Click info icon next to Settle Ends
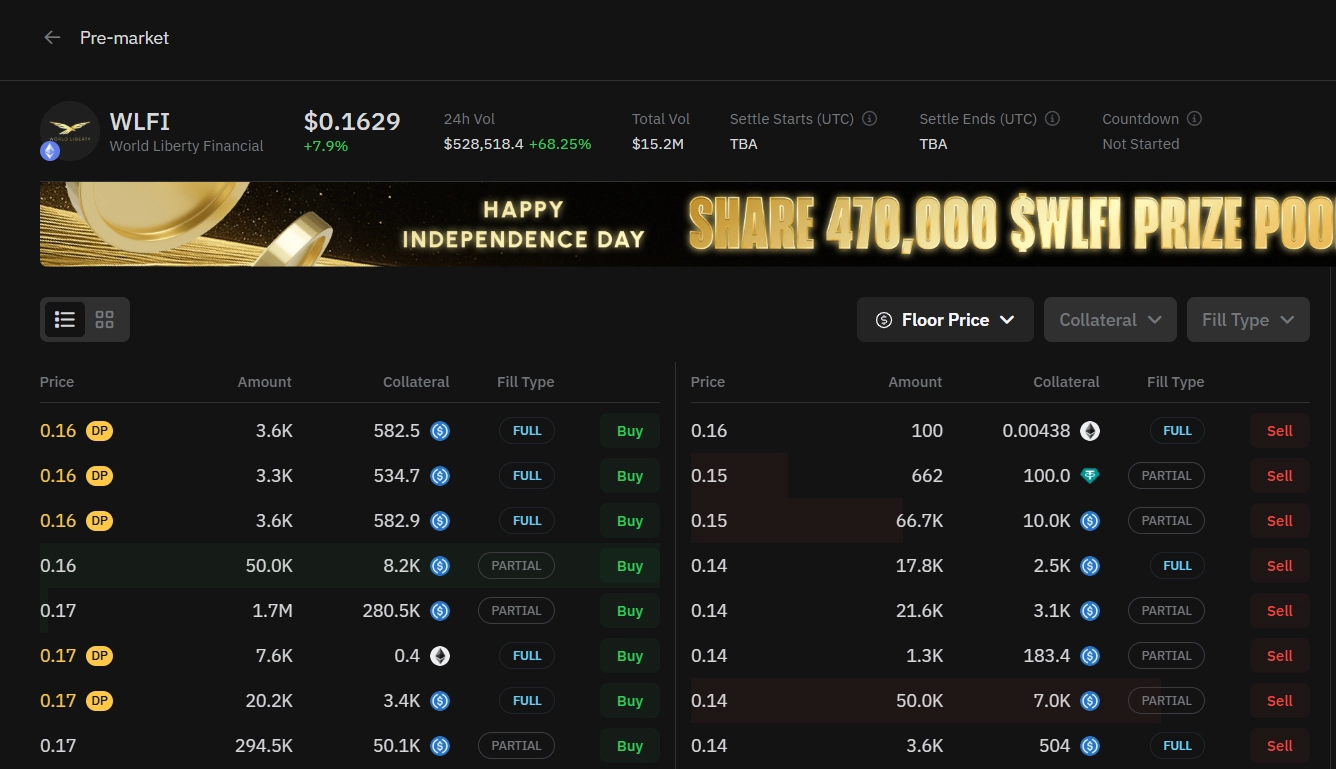Viewport: 1336px width, 769px height. tap(1052, 119)
